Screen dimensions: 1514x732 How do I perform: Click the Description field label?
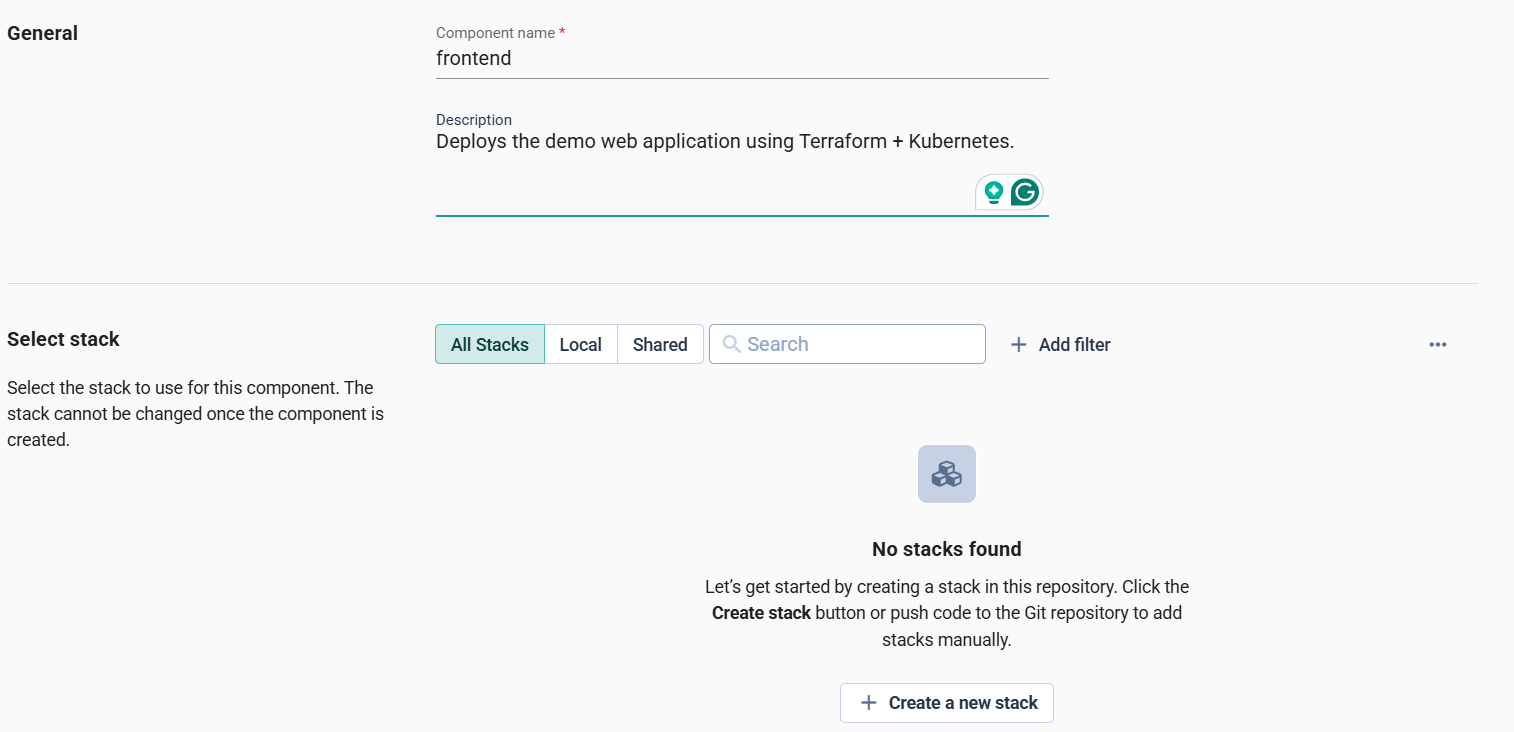coord(473,120)
